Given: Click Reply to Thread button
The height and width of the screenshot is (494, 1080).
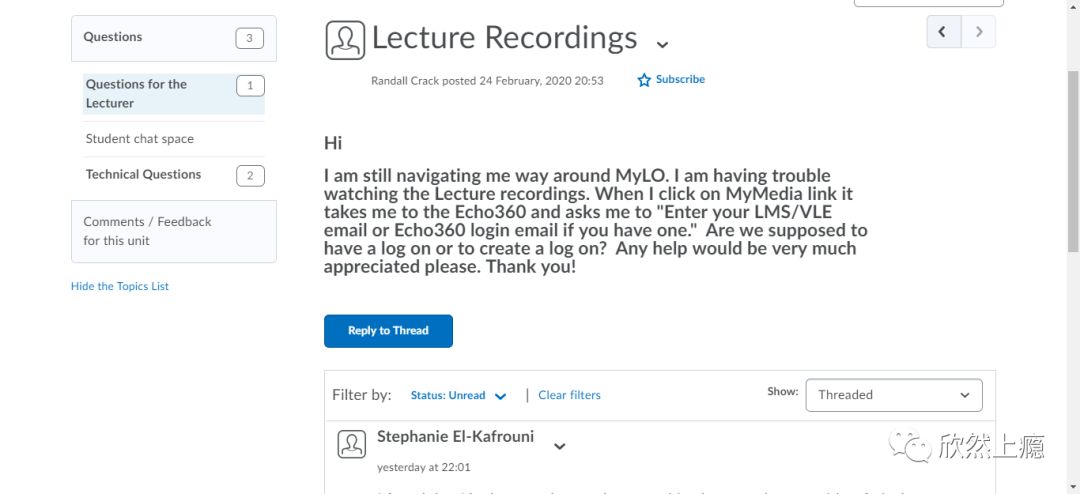Looking at the screenshot, I should pos(388,331).
